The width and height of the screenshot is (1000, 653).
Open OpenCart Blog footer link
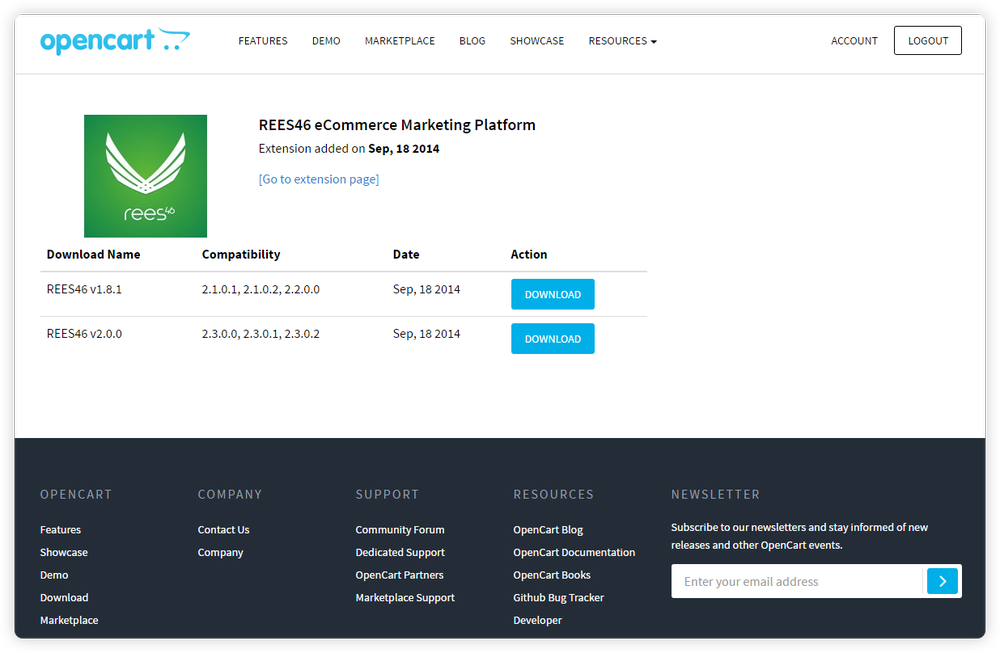pos(548,529)
